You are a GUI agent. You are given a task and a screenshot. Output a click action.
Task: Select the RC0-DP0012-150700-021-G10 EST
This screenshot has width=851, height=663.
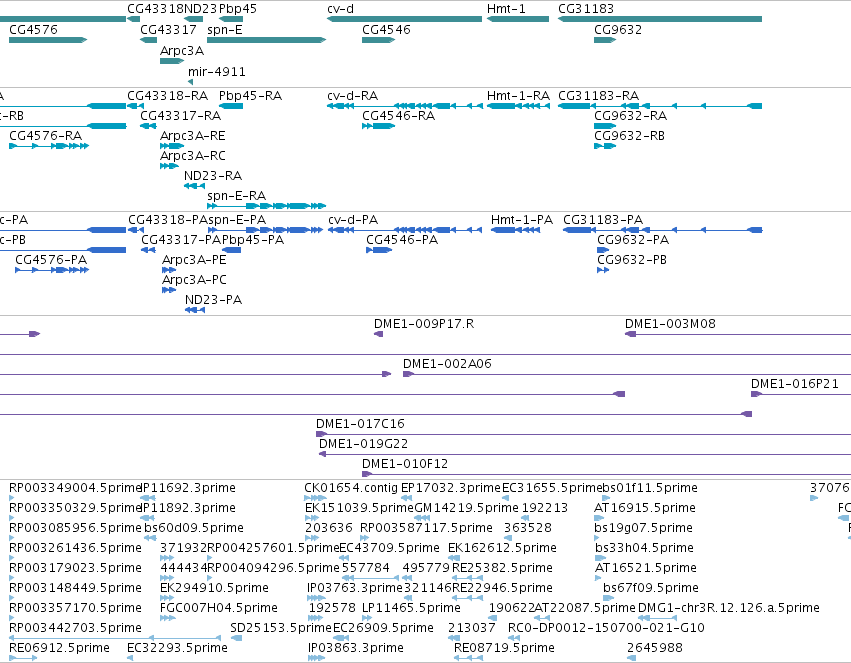click(x=514, y=638)
